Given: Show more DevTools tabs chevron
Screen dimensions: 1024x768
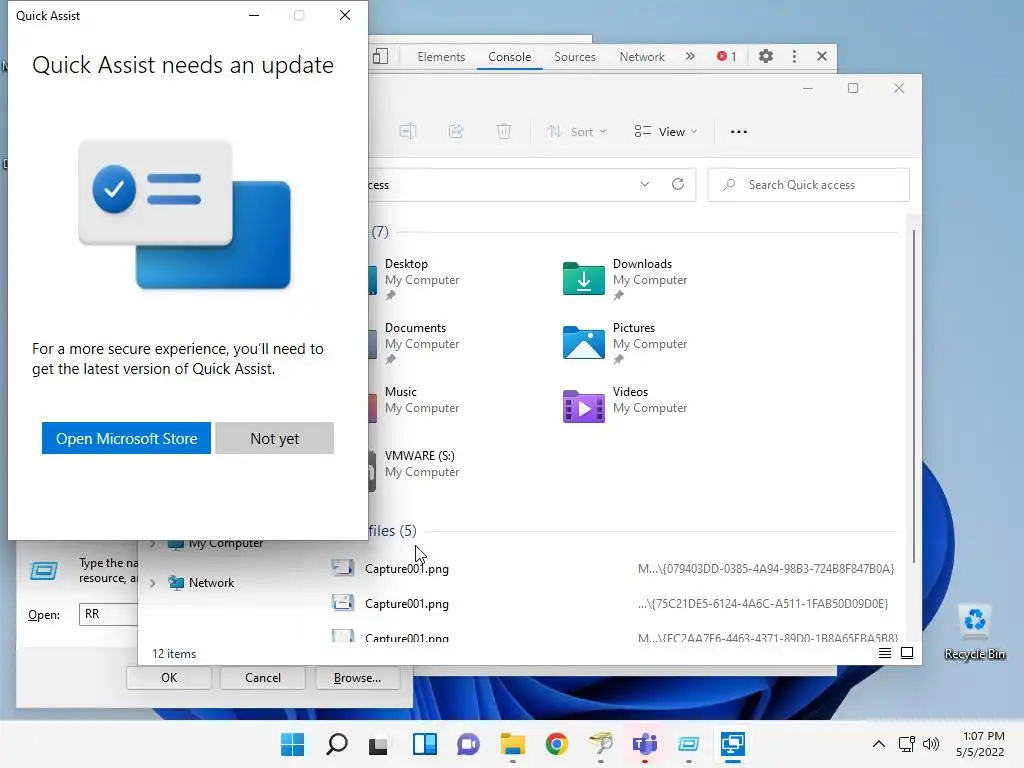Looking at the screenshot, I should click(690, 57).
